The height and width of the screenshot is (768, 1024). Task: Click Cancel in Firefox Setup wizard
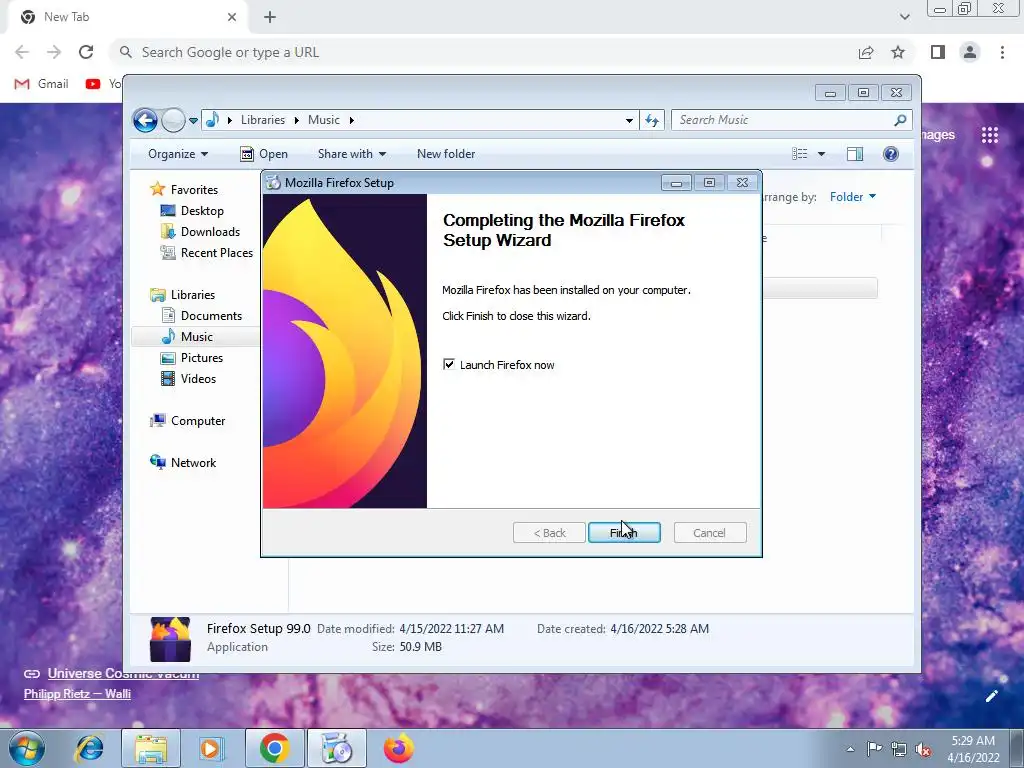709,533
